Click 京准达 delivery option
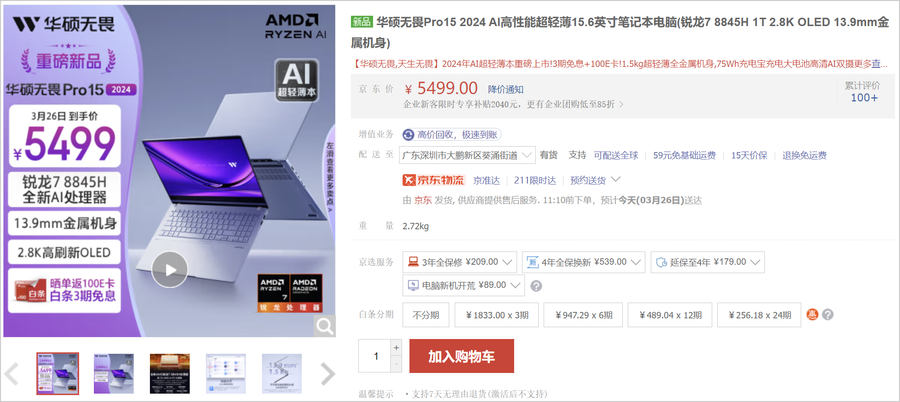This screenshot has height=402, width=900. (x=486, y=180)
